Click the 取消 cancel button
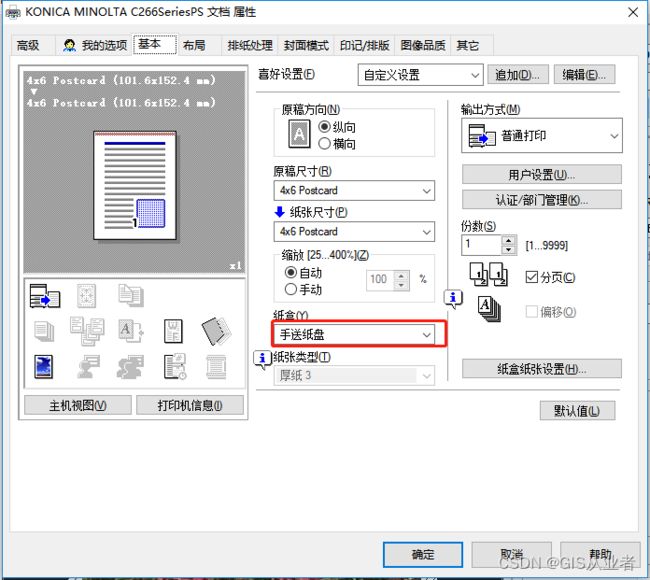The width and height of the screenshot is (650, 580). [512, 554]
